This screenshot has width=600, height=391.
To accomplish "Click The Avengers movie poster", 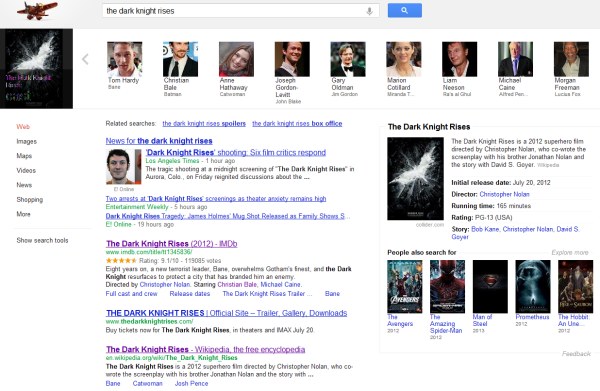I will pos(405,287).
